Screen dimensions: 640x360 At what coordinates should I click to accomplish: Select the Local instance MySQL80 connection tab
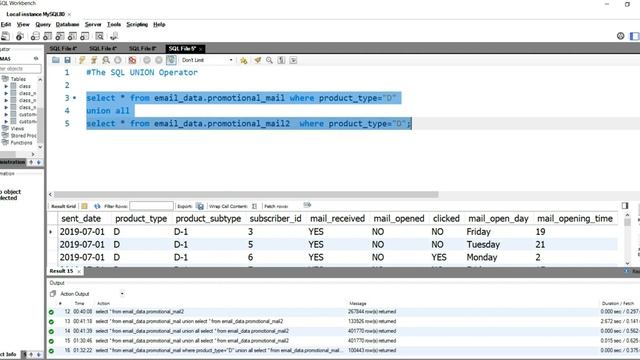36,14
